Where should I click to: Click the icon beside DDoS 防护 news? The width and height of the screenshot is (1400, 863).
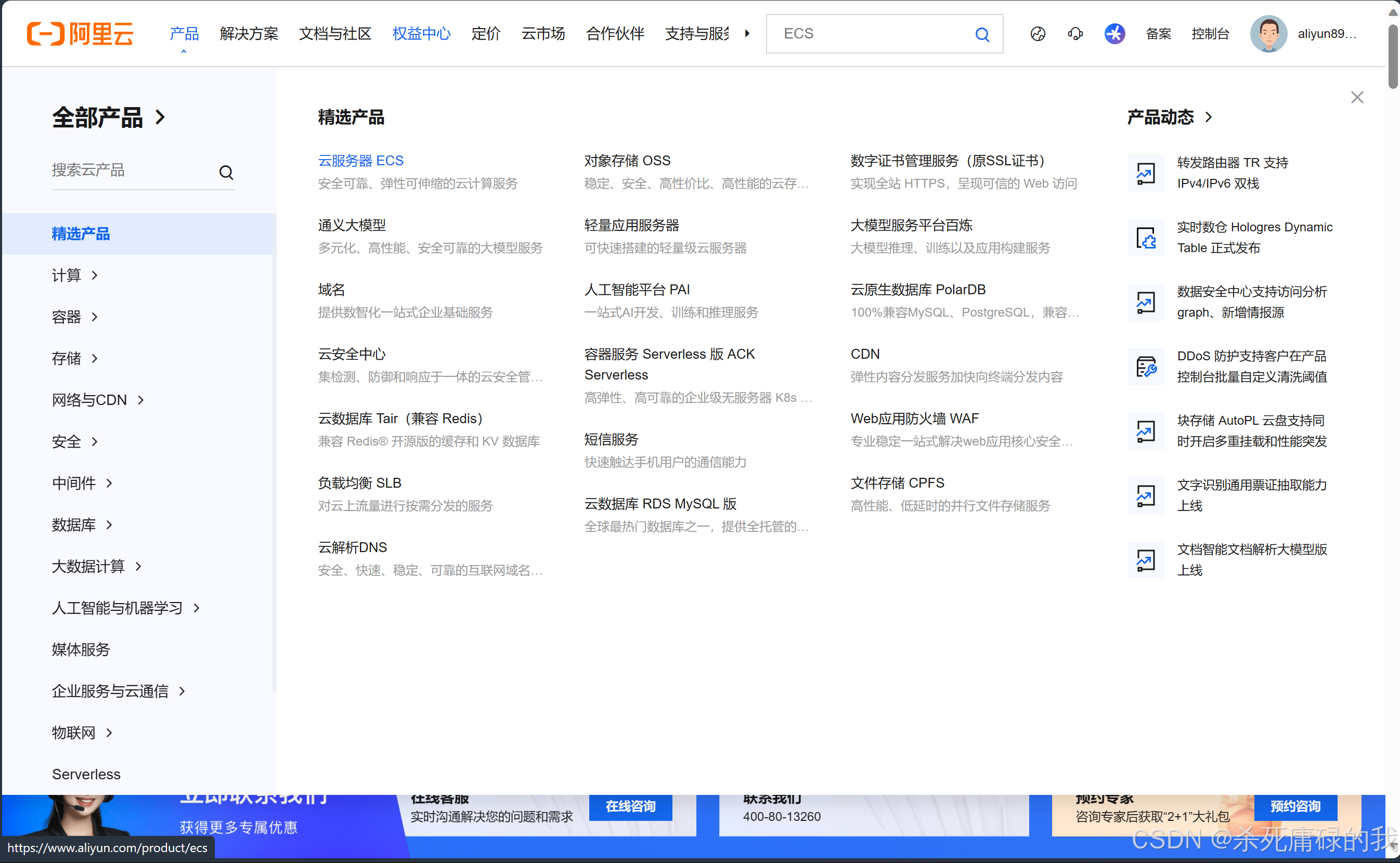[x=1145, y=367]
